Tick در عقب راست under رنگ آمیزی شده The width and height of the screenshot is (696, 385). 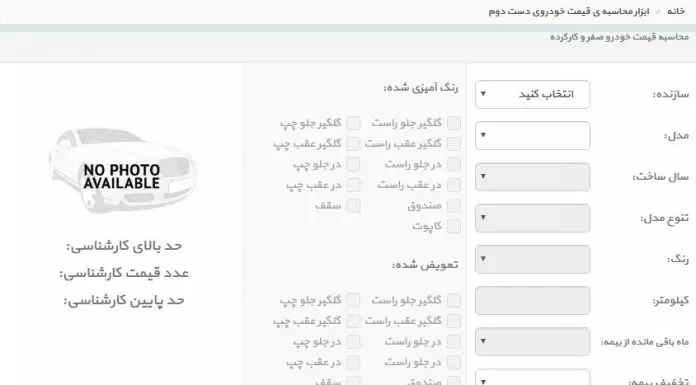click(x=454, y=185)
